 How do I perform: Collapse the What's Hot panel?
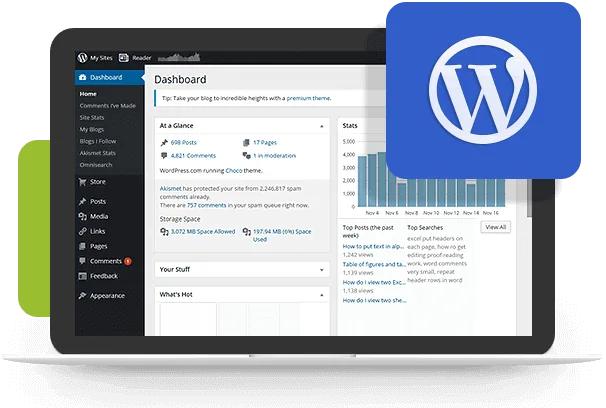click(x=322, y=295)
